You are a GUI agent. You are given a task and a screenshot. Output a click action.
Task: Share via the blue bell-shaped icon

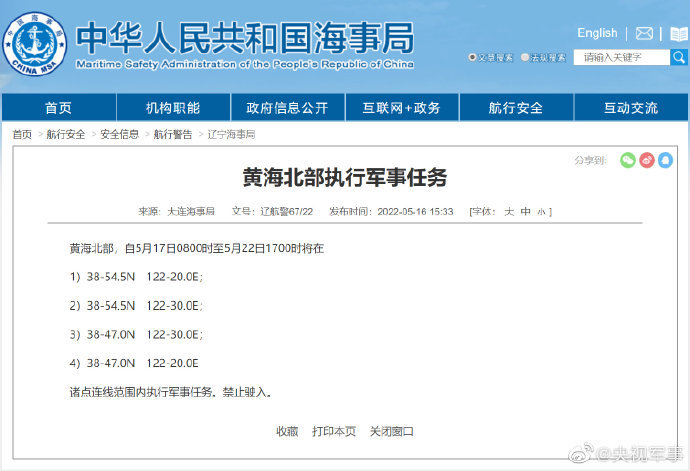click(x=665, y=160)
